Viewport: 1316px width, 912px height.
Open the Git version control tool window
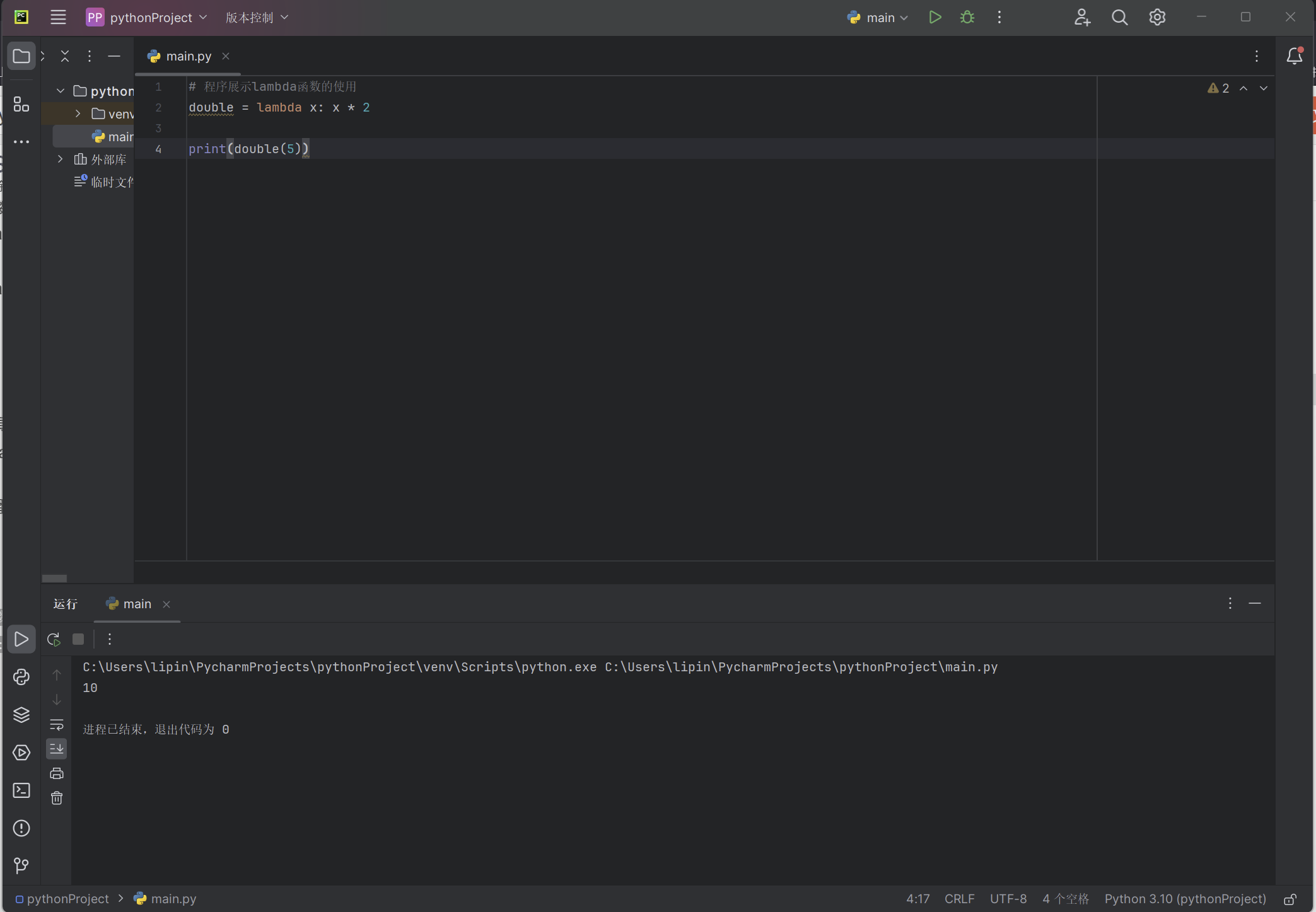[21, 865]
